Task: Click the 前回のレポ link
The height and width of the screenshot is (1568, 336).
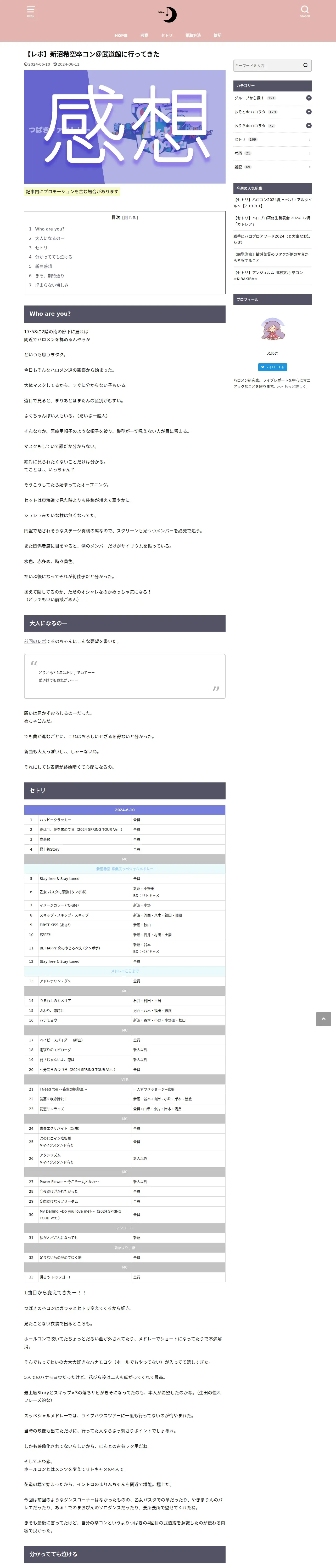Action: pos(35,641)
